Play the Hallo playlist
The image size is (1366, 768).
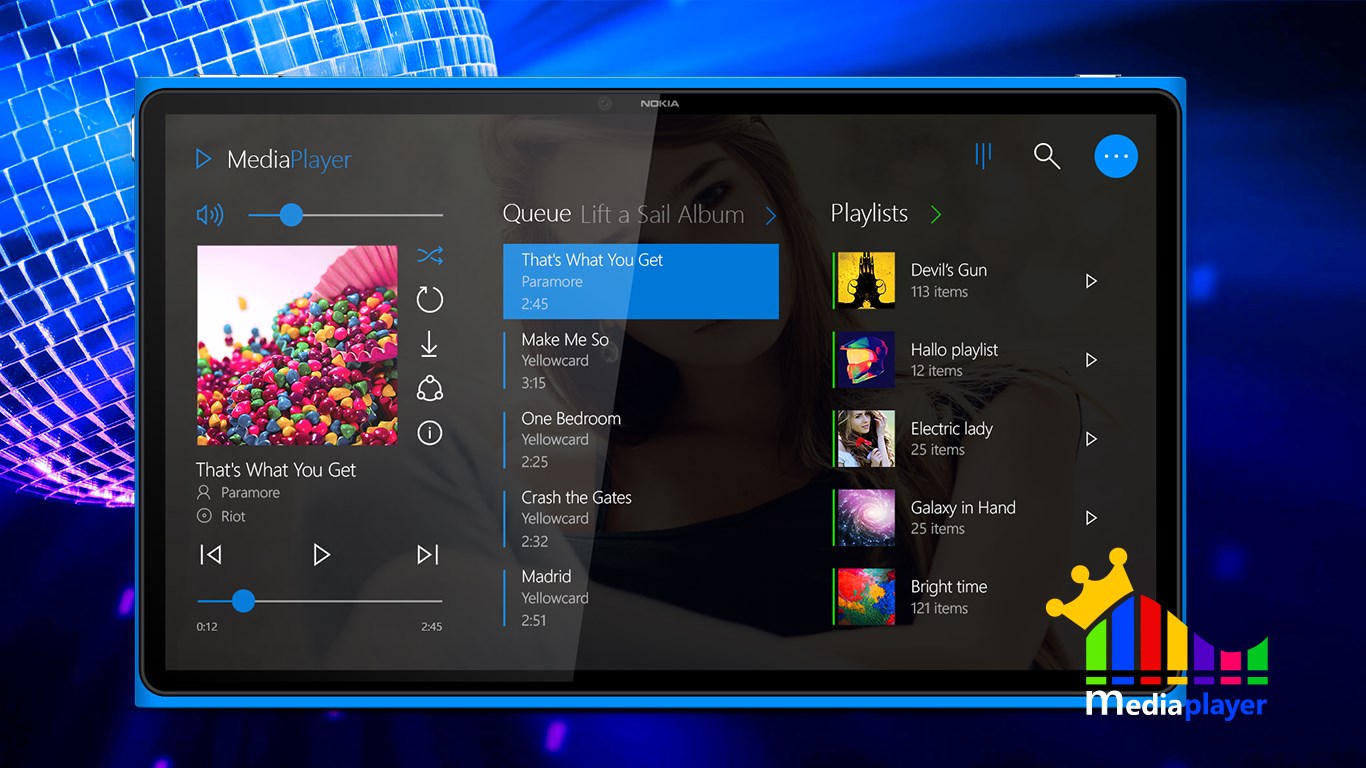1091,360
